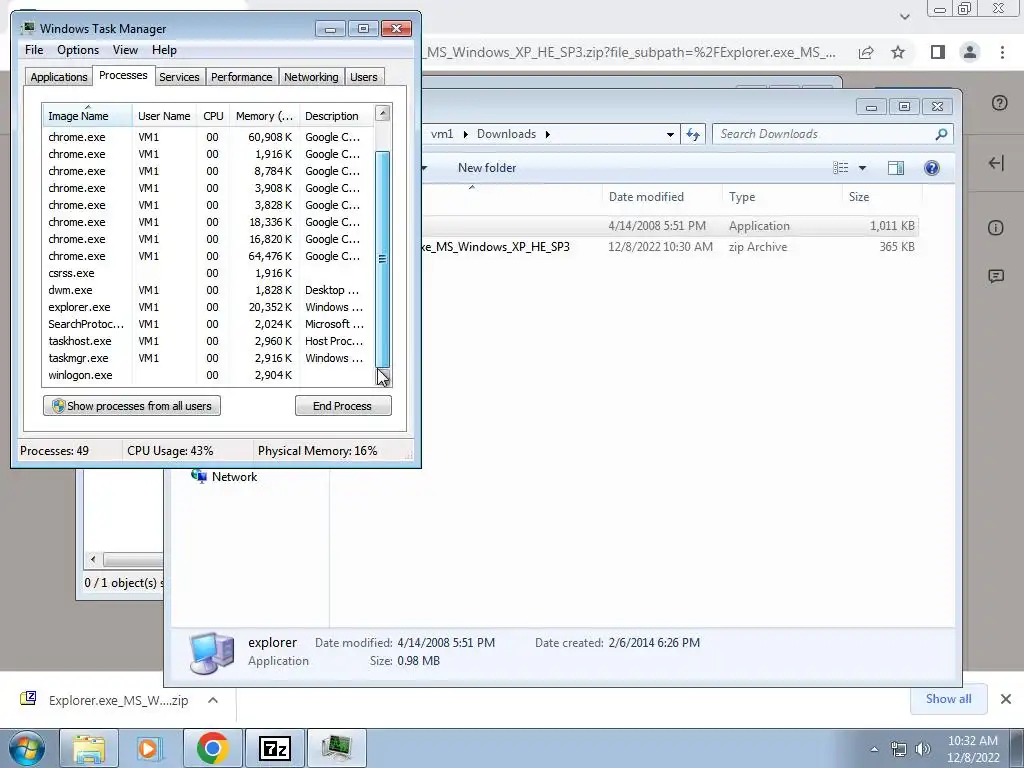Image resolution: width=1024 pixels, height=768 pixels.
Task: Select the taskmgr.exe process row
Action: [x=209, y=358]
